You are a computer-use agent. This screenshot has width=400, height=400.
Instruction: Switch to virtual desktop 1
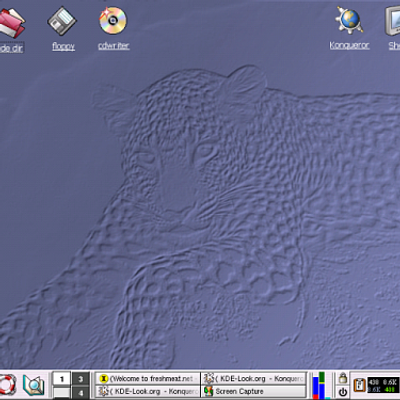point(62,379)
